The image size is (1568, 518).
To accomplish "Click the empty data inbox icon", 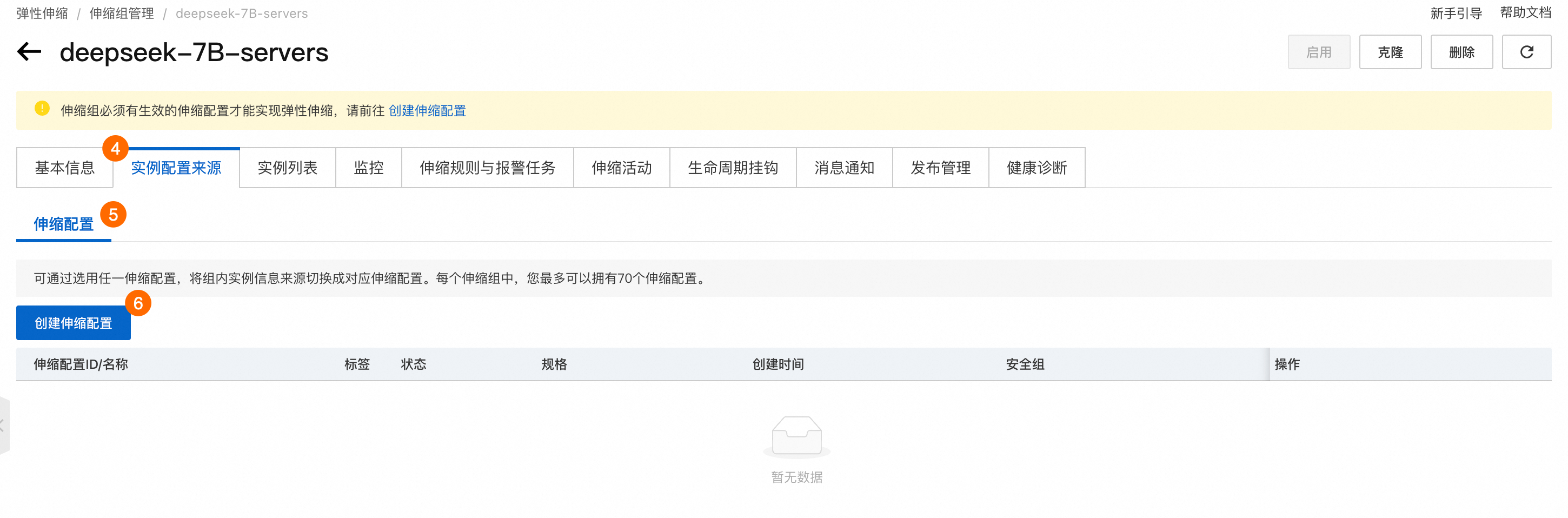I will click(796, 436).
